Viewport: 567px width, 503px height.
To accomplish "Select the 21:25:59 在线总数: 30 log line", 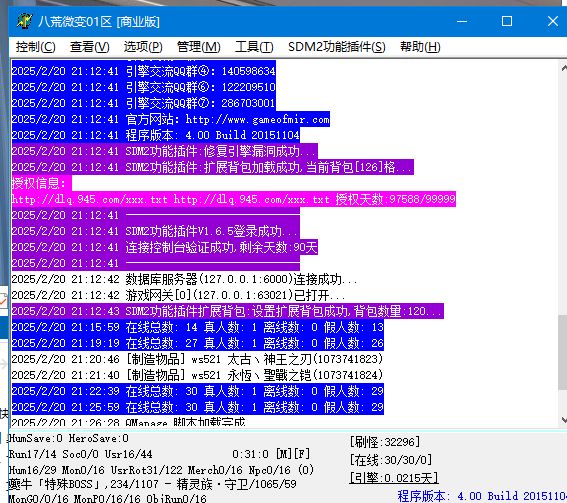I will pos(198,407).
